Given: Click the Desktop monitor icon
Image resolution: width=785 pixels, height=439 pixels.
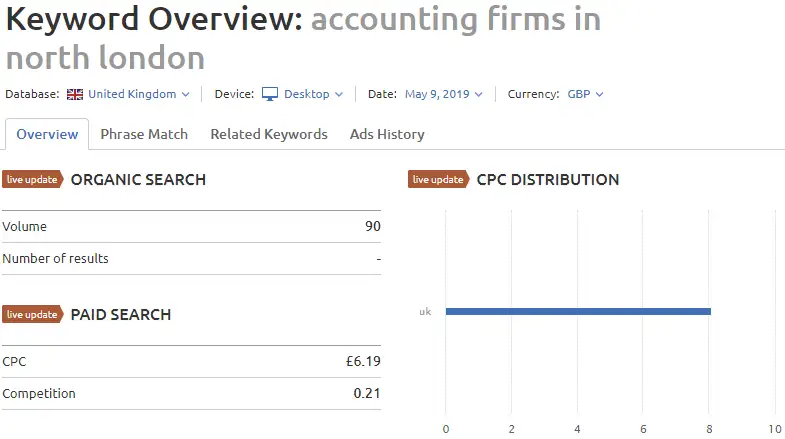Looking at the screenshot, I should [270, 94].
